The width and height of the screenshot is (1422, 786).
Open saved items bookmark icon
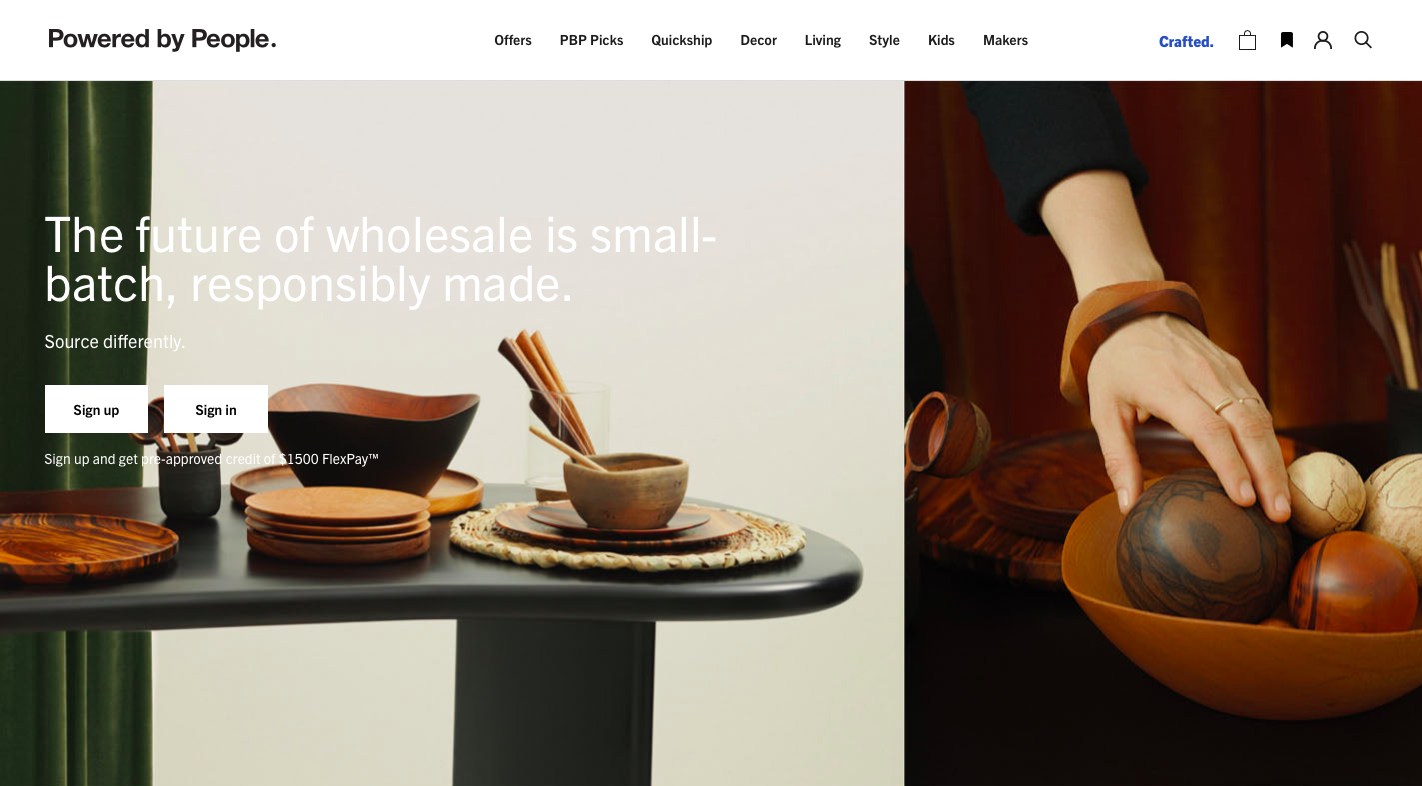click(x=1287, y=40)
